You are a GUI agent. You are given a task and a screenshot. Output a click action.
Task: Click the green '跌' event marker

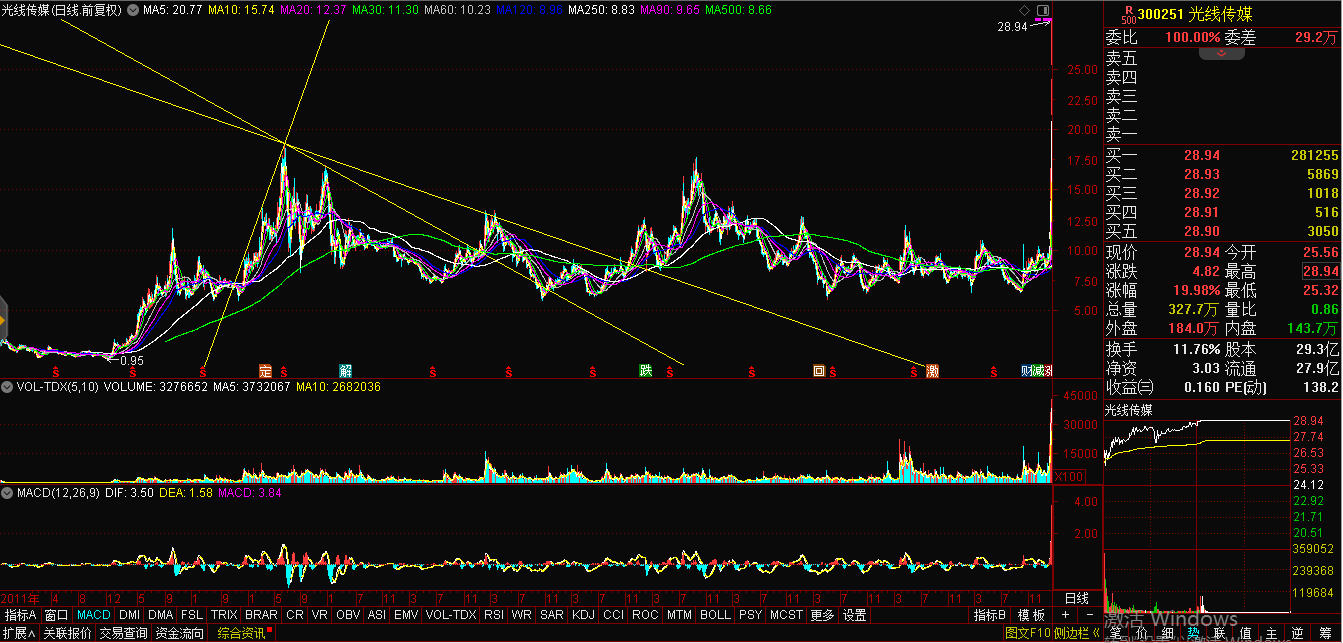click(646, 371)
